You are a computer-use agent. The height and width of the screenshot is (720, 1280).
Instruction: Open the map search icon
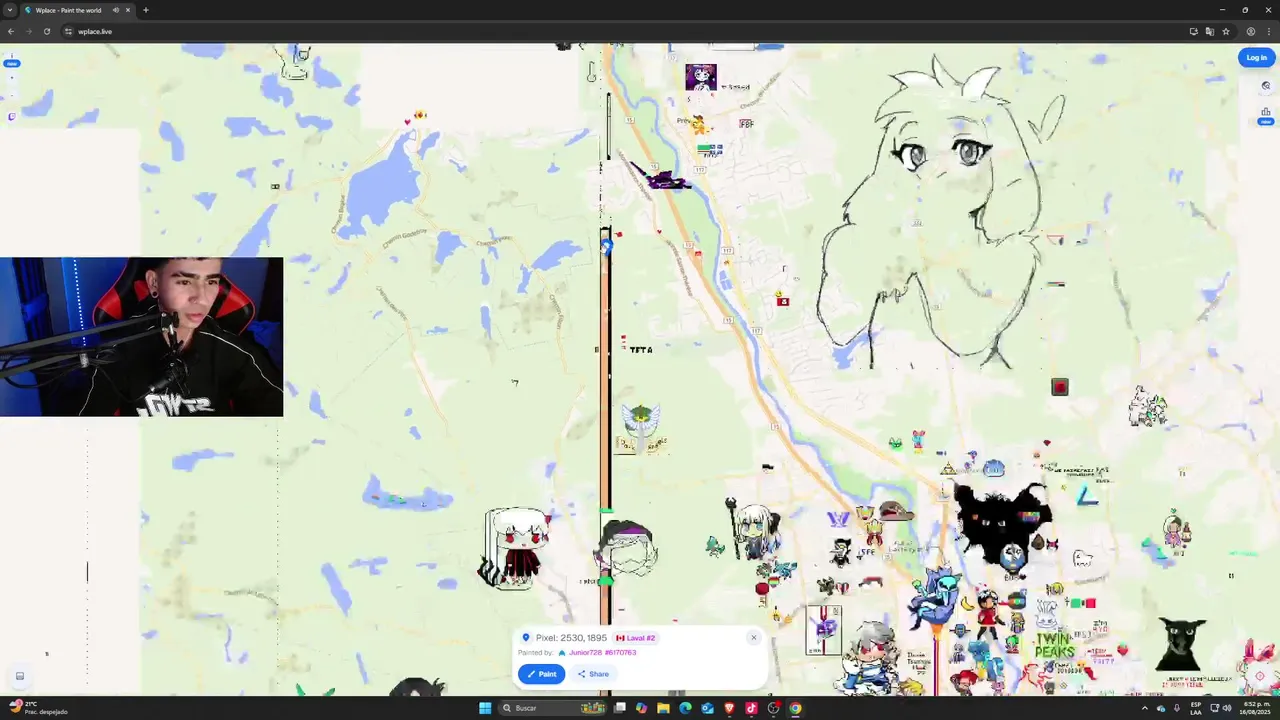tap(1266, 86)
